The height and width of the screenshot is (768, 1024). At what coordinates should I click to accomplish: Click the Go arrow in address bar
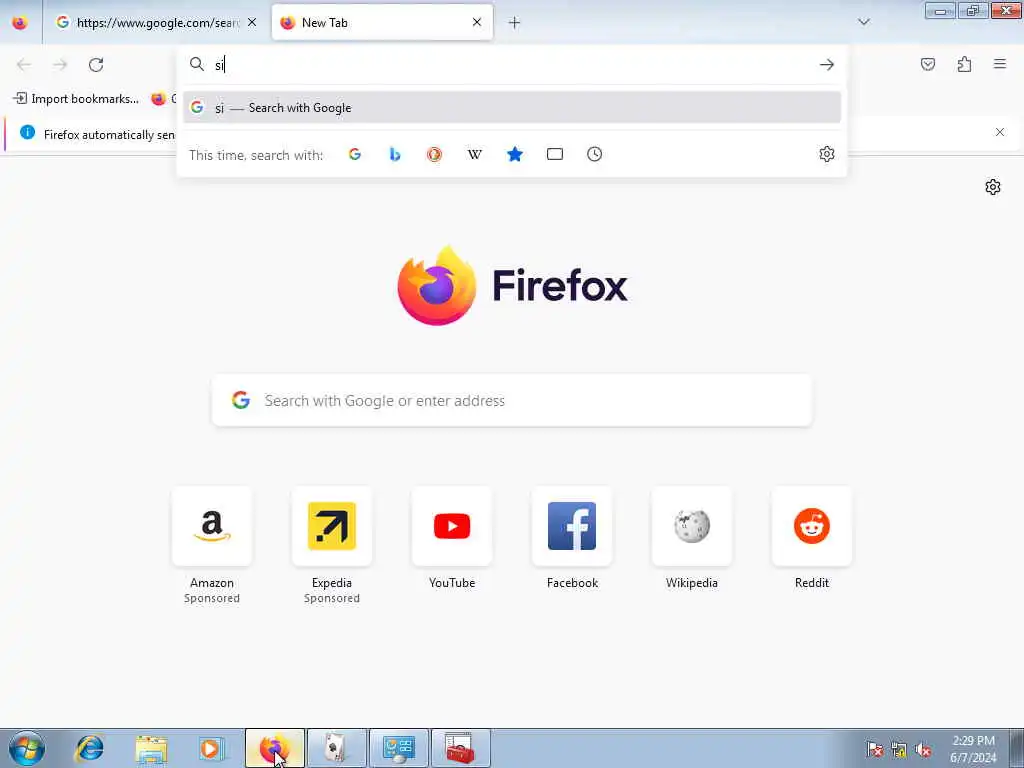click(827, 65)
